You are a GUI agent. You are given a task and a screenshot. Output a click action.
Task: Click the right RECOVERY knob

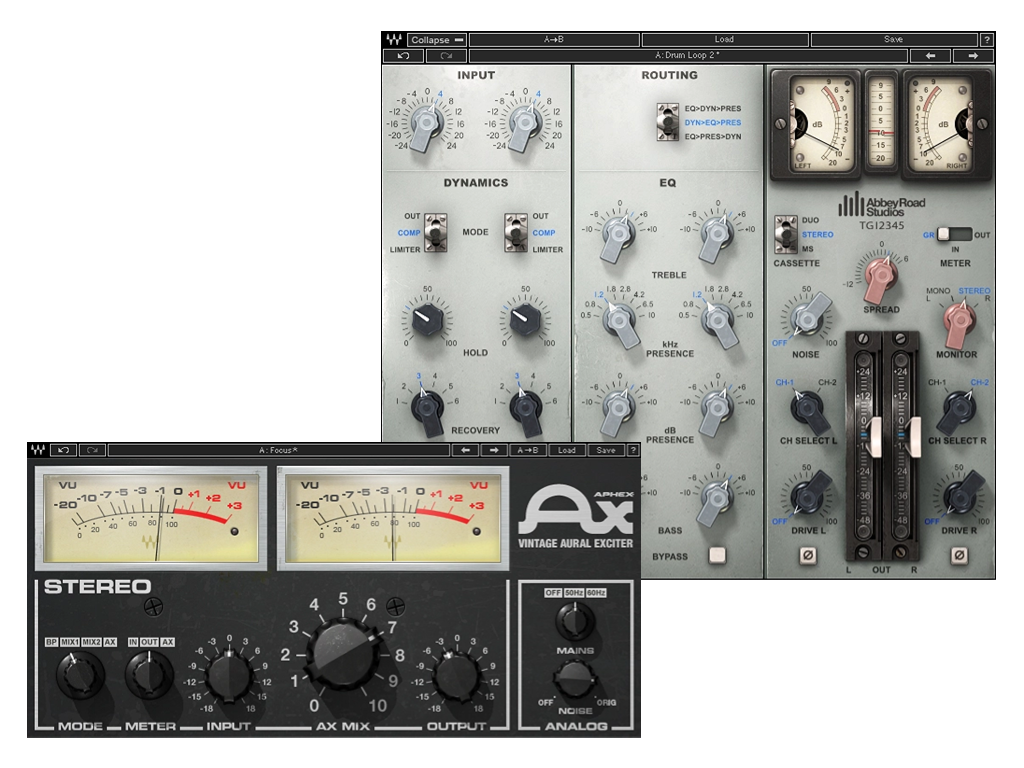tap(526, 410)
